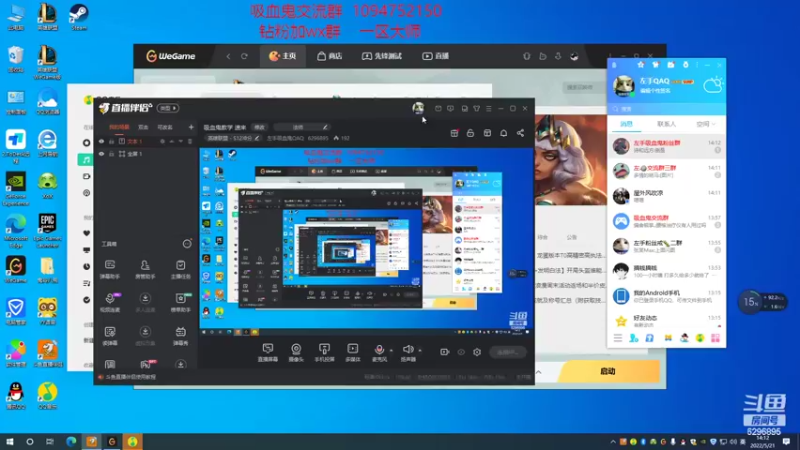Open the WeGame 先锋测试 tab
The width and height of the screenshot is (800, 450).
coord(382,56)
